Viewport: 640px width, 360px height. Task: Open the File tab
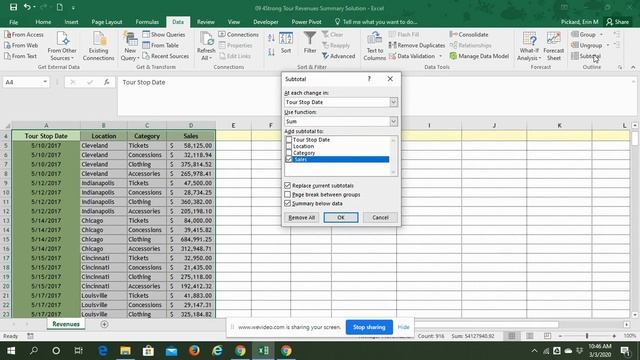pyautogui.click(x=13, y=22)
